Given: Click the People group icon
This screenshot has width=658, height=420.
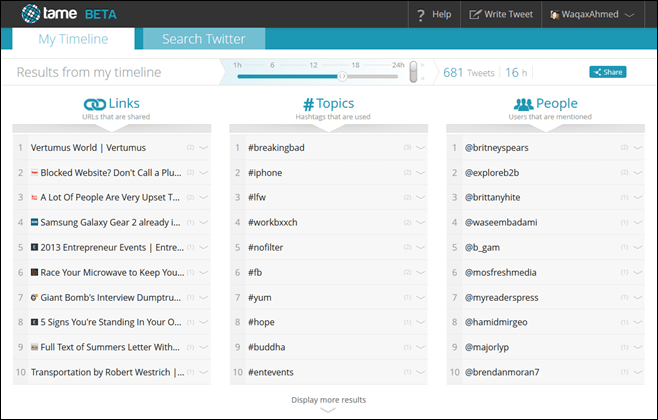Looking at the screenshot, I should click(x=523, y=104).
